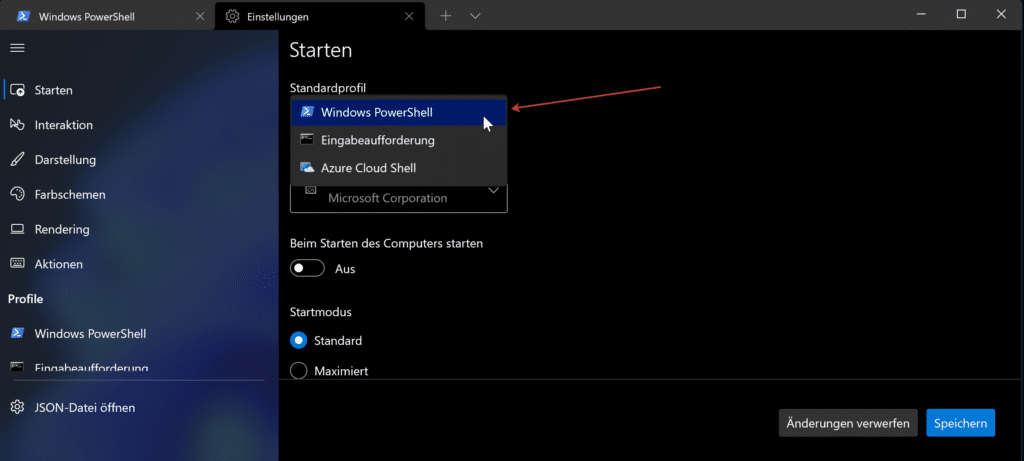
Task: Open the new tab dropdown chevron
Action: (x=475, y=16)
